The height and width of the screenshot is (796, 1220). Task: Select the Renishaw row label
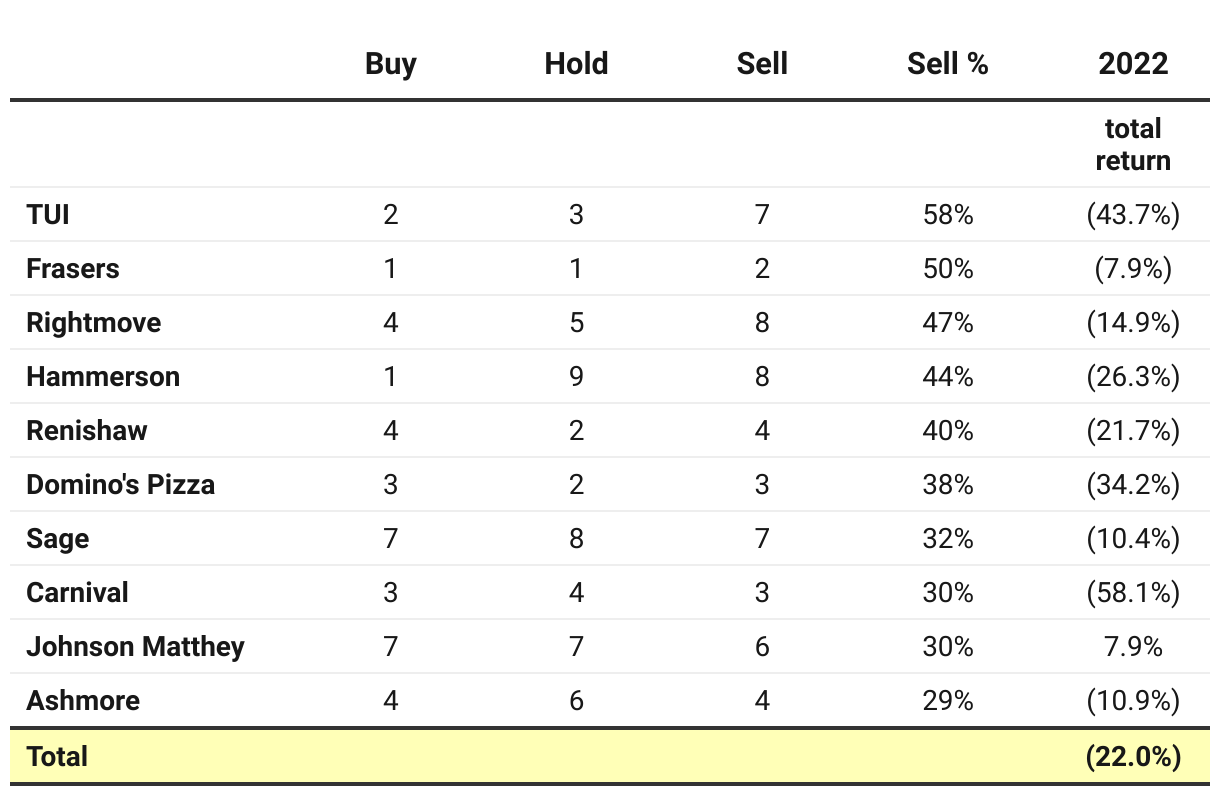pos(87,431)
